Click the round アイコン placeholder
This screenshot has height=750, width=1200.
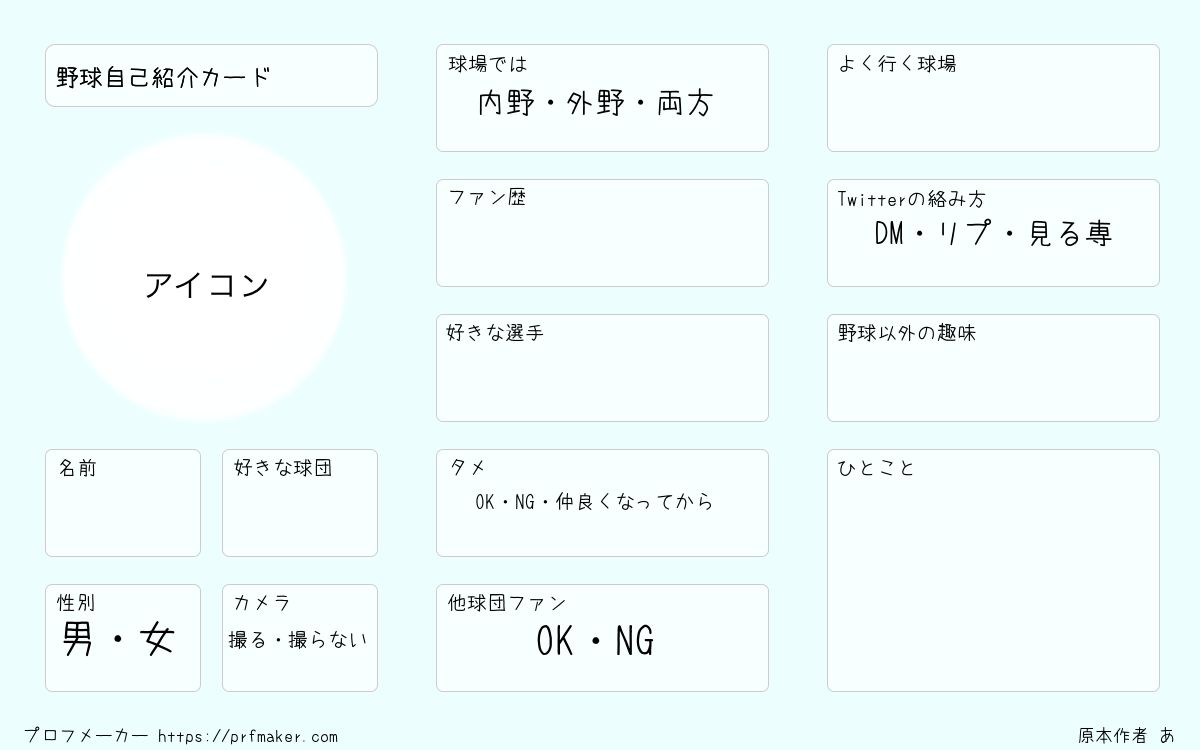tap(204, 277)
